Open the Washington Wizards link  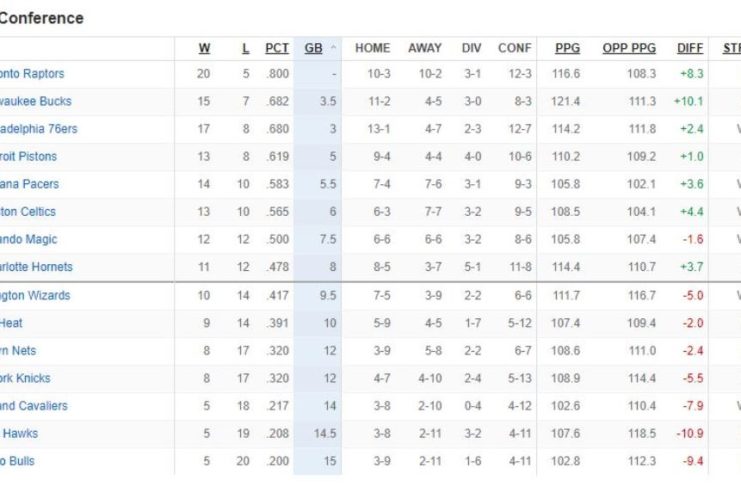[x=36, y=296]
